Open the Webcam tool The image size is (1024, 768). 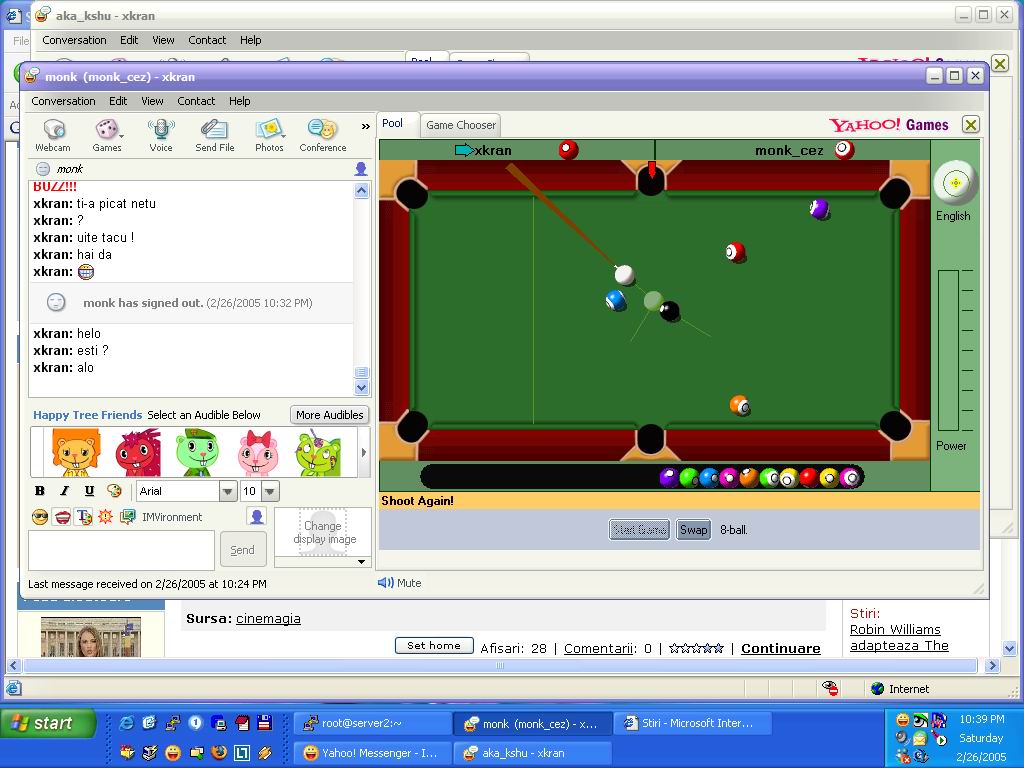pyautogui.click(x=53, y=135)
